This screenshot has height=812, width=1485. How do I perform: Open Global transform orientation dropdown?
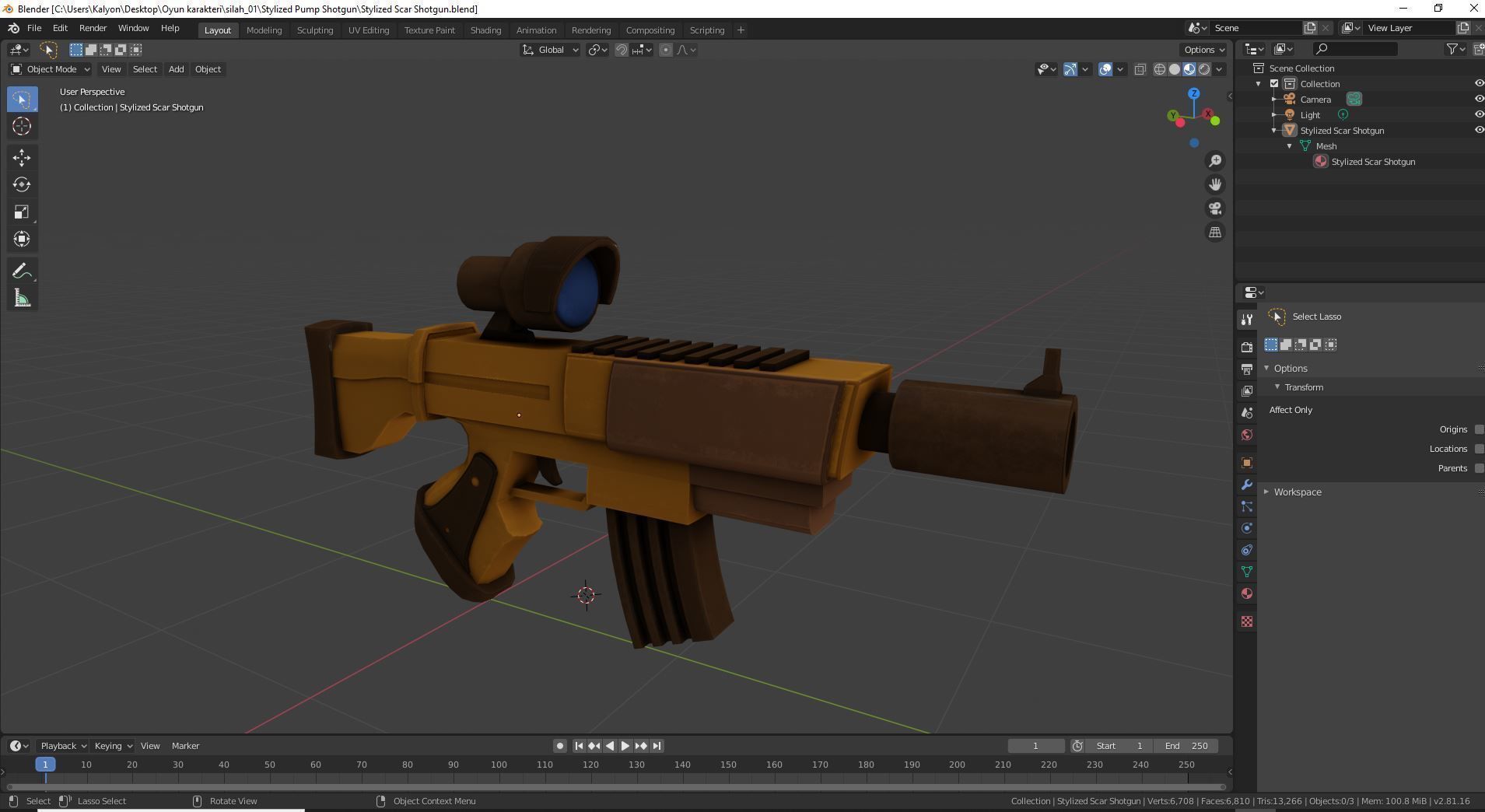pyautogui.click(x=551, y=50)
